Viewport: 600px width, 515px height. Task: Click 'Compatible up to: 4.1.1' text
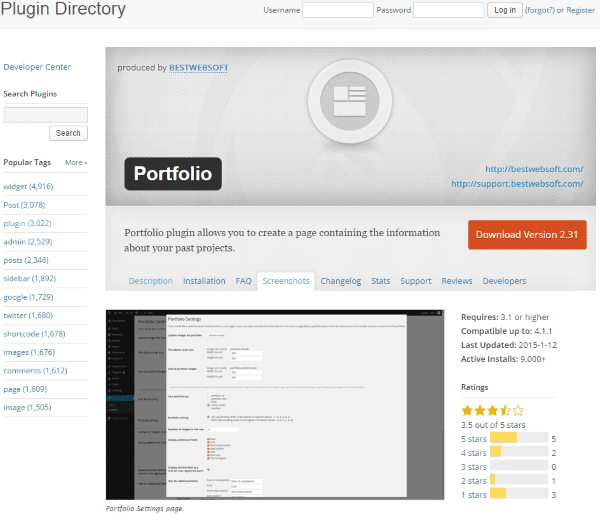coord(506,331)
